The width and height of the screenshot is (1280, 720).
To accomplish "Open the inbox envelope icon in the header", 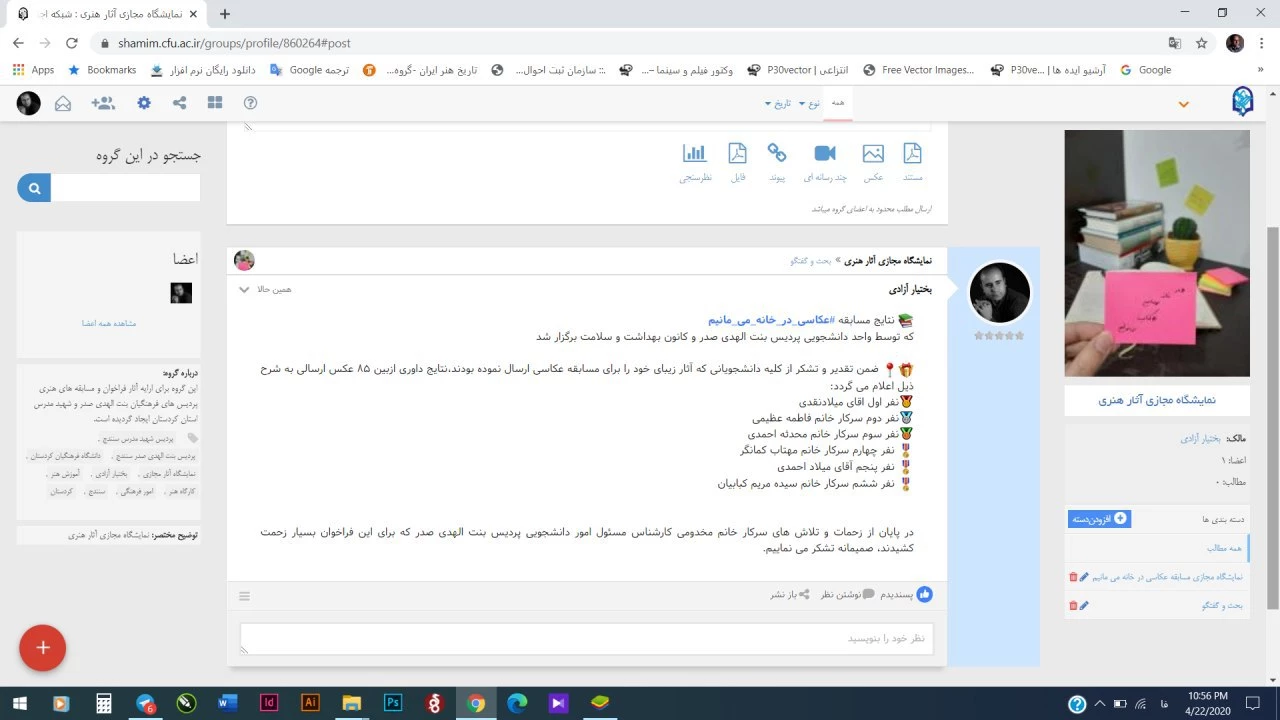I will point(63,103).
